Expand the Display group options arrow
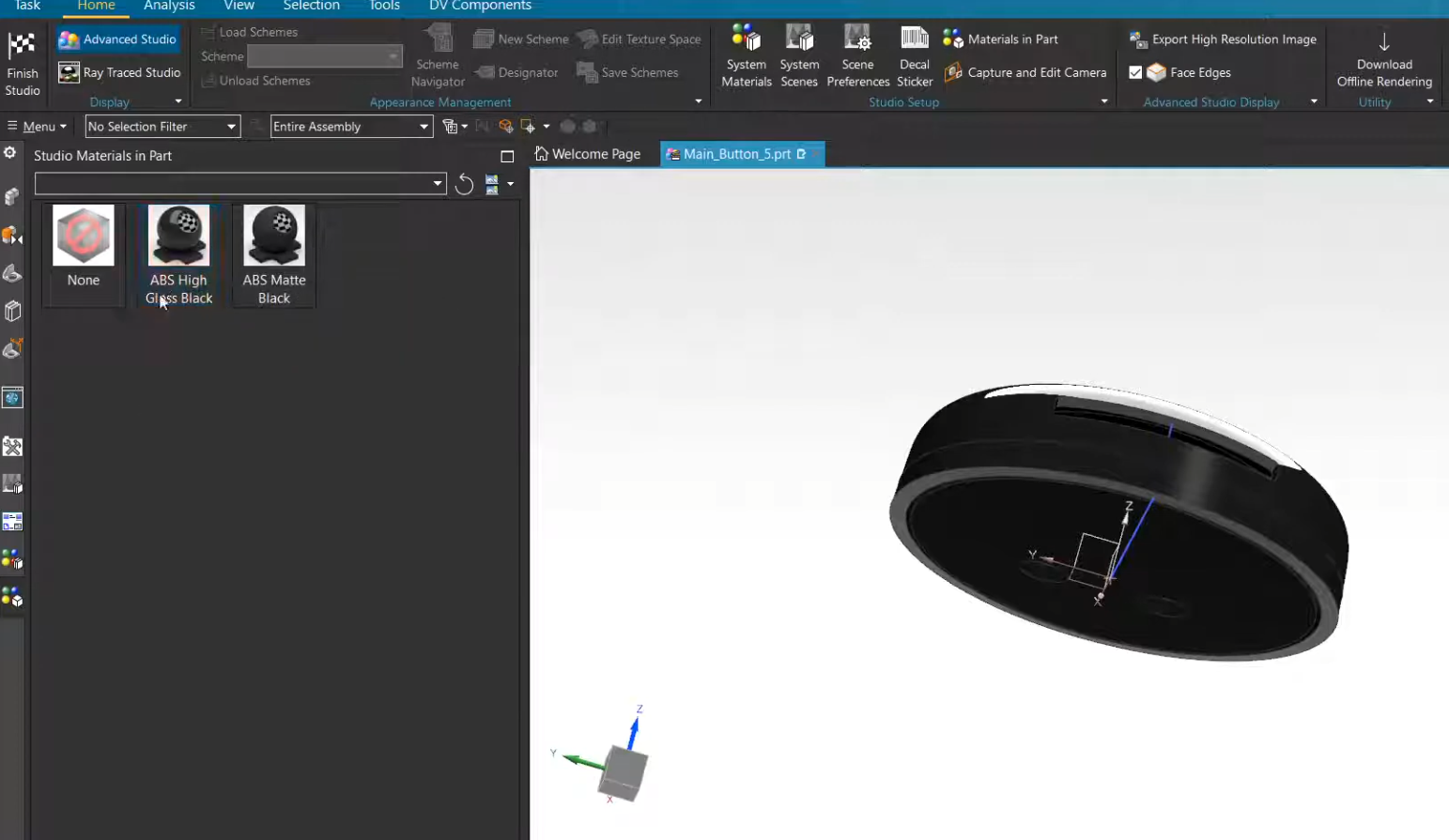1449x840 pixels. pyautogui.click(x=178, y=101)
